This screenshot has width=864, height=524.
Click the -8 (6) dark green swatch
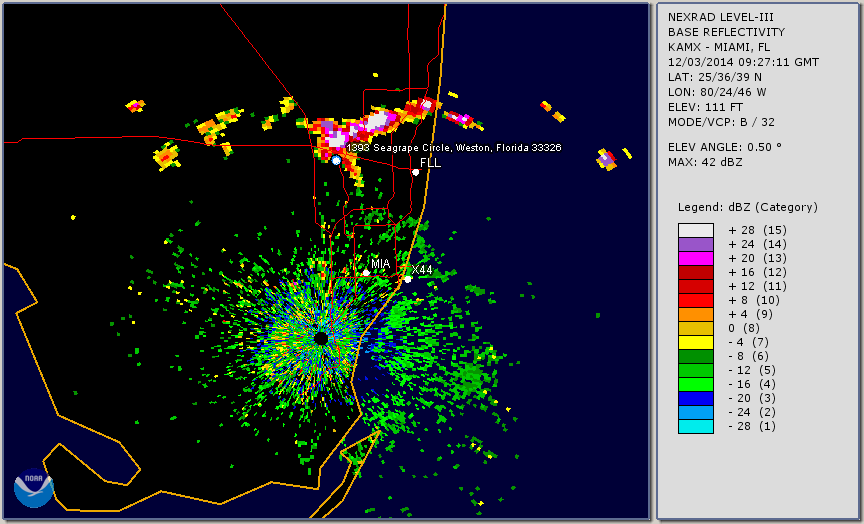tap(696, 356)
